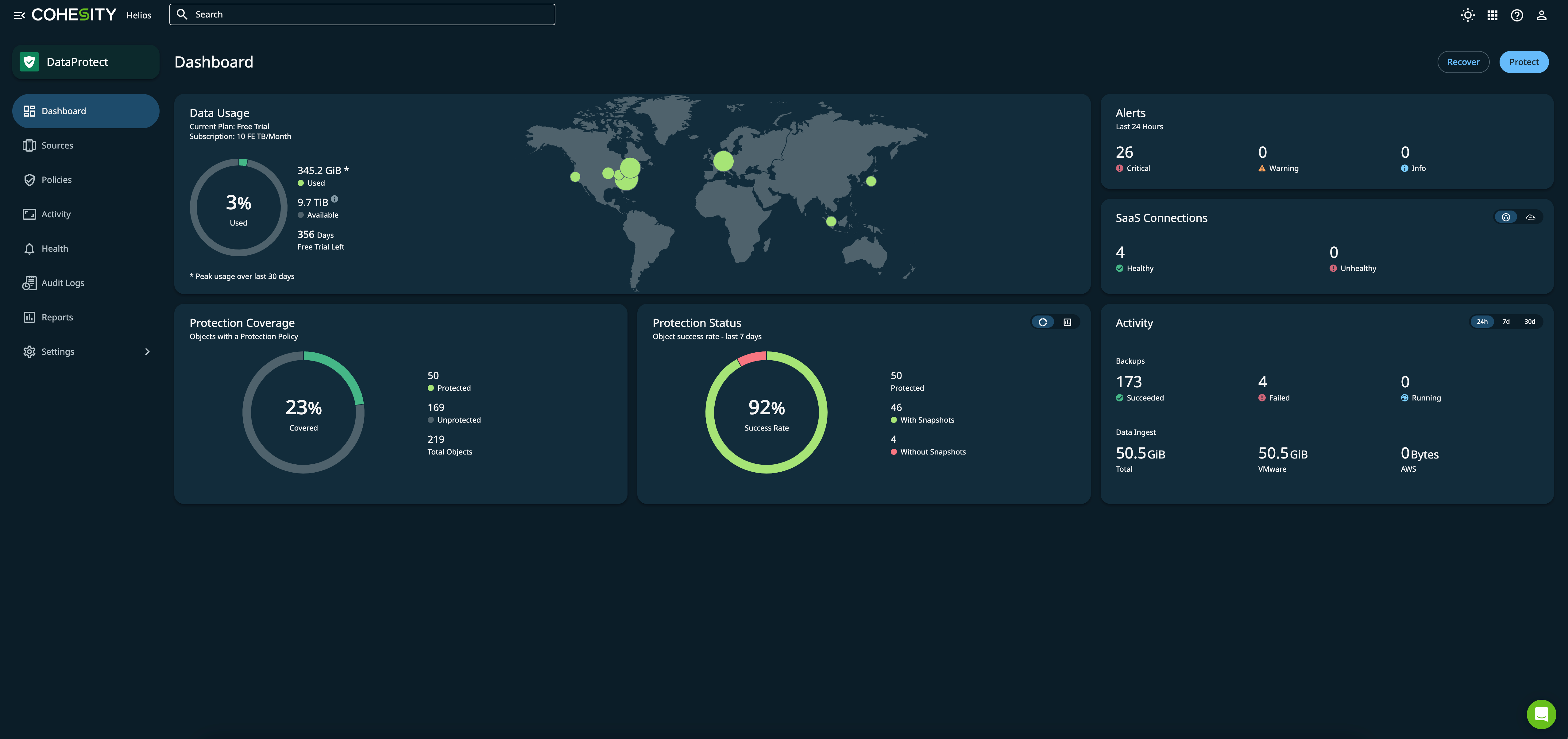Screen dimensions: 1568x739
Task: Open the apps grid menu
Action: (x=1492, y=15)
